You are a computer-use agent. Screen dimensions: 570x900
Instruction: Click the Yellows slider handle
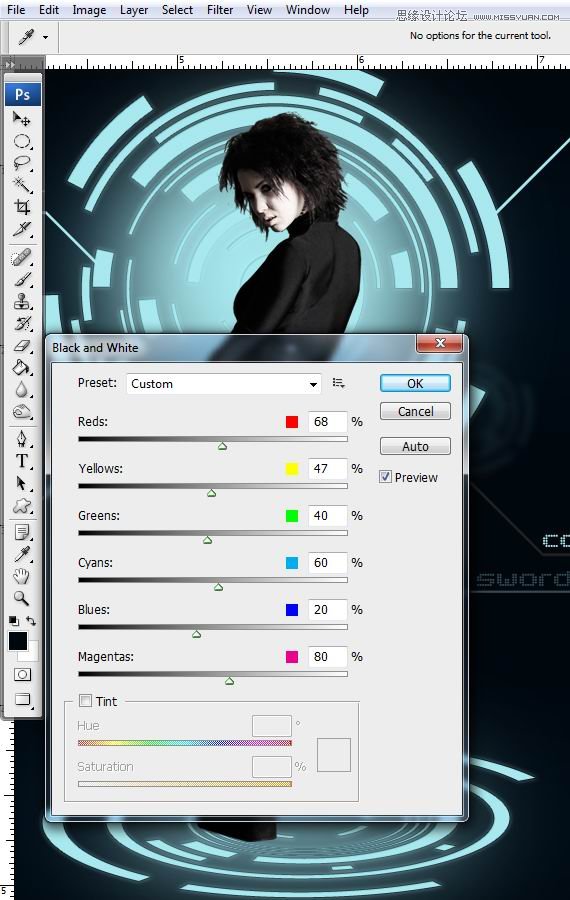(x=211, y=492)
